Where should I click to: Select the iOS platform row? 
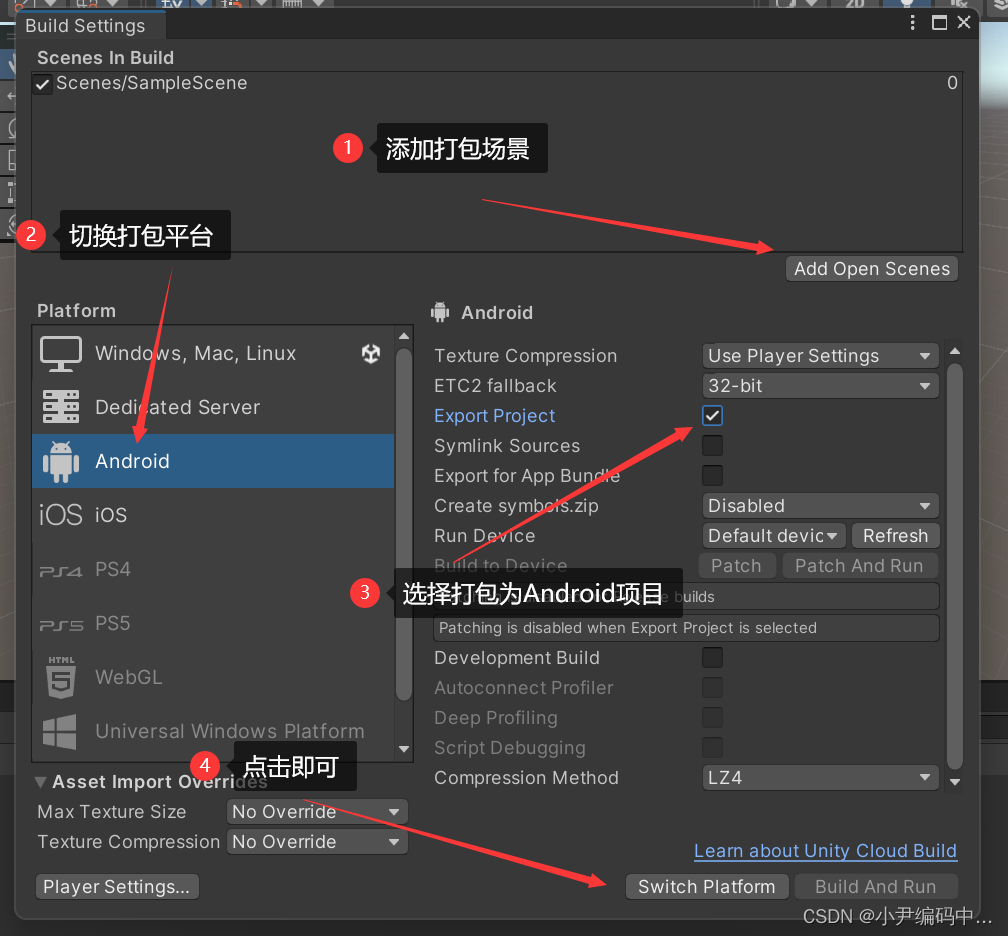[213, 515]
